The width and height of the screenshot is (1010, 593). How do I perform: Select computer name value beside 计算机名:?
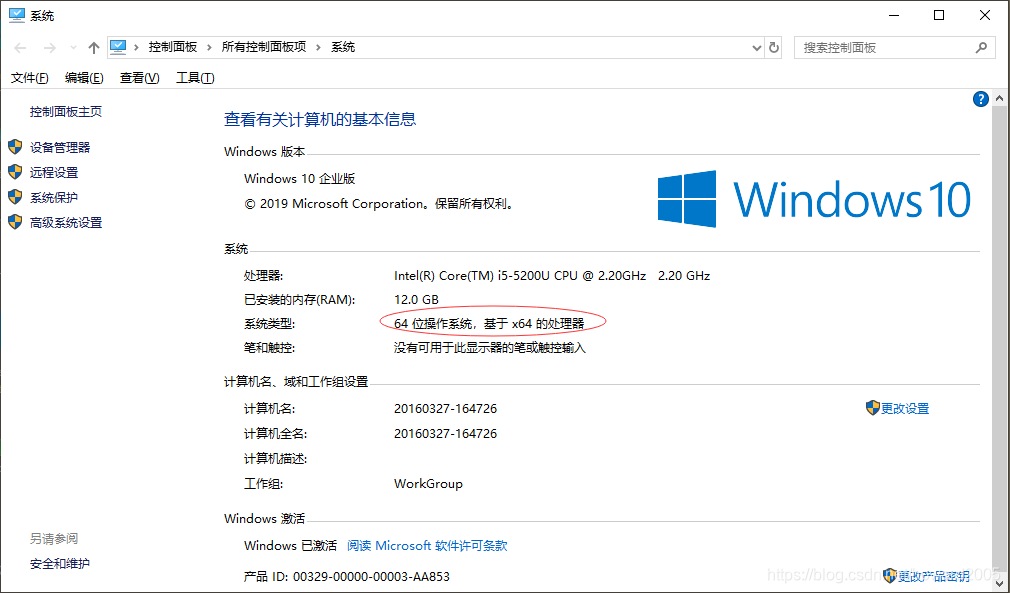(x=446, y=409)
